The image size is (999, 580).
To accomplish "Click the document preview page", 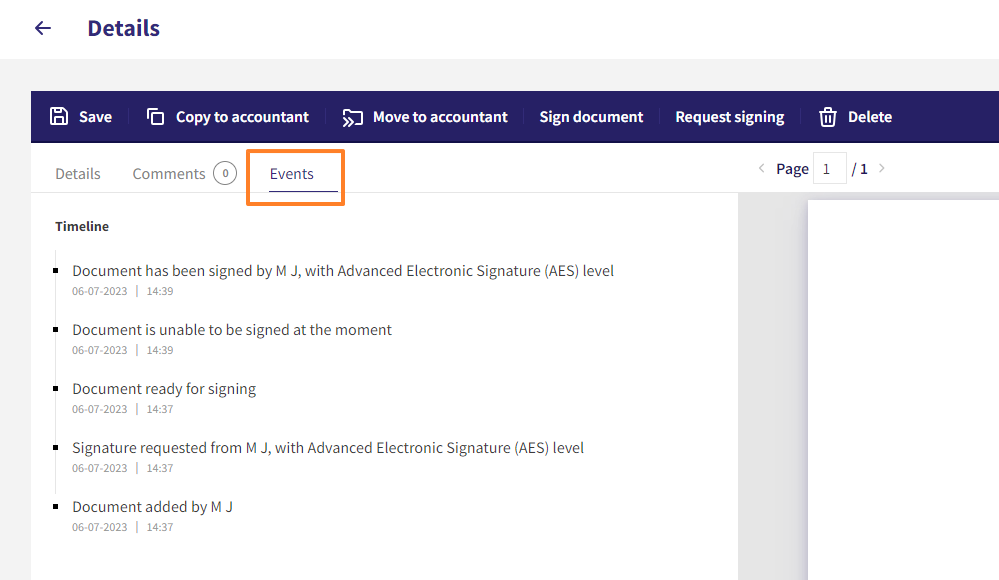I will click(x=903, y=390).
